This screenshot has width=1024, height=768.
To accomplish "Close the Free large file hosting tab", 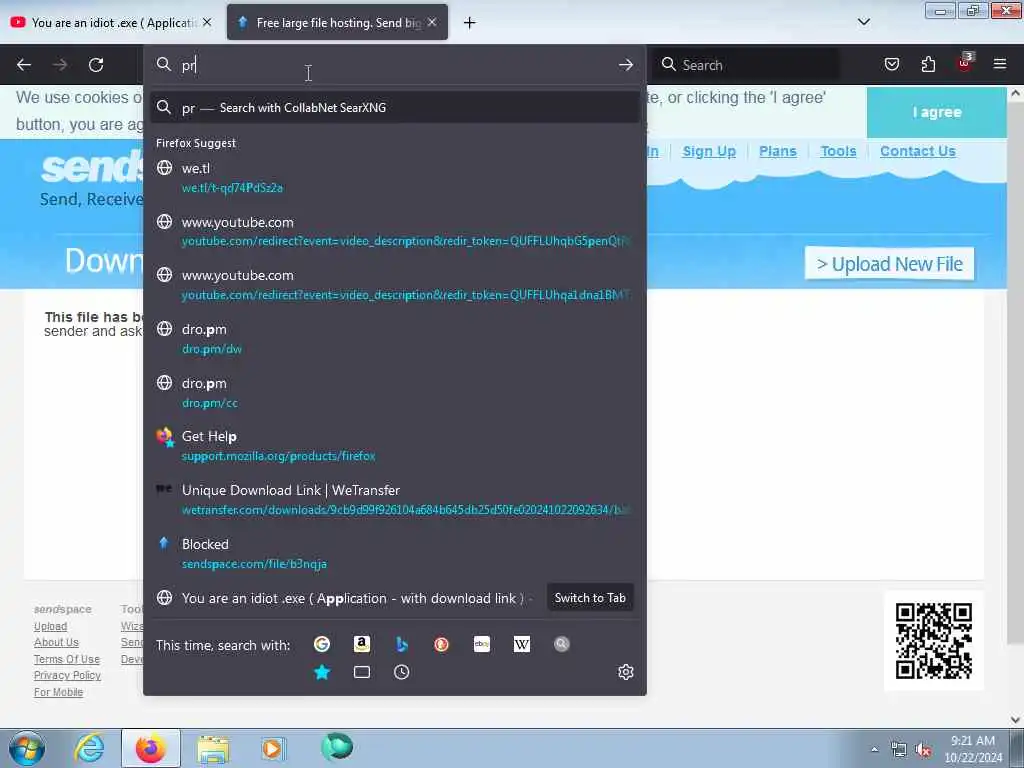I will (x=432, y=22).
